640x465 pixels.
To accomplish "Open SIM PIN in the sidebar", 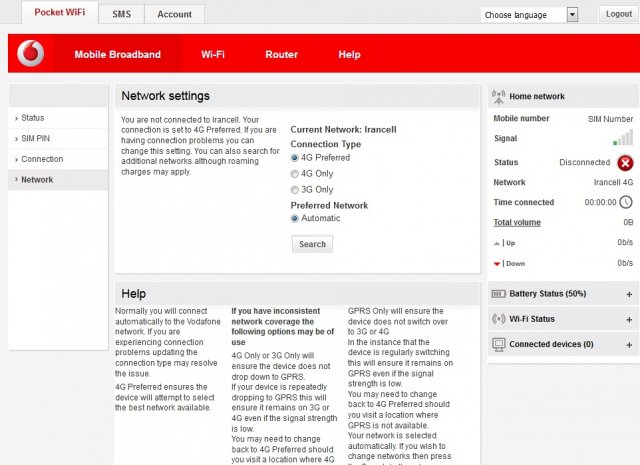I will pyautogui.click(x=36, y=138).
